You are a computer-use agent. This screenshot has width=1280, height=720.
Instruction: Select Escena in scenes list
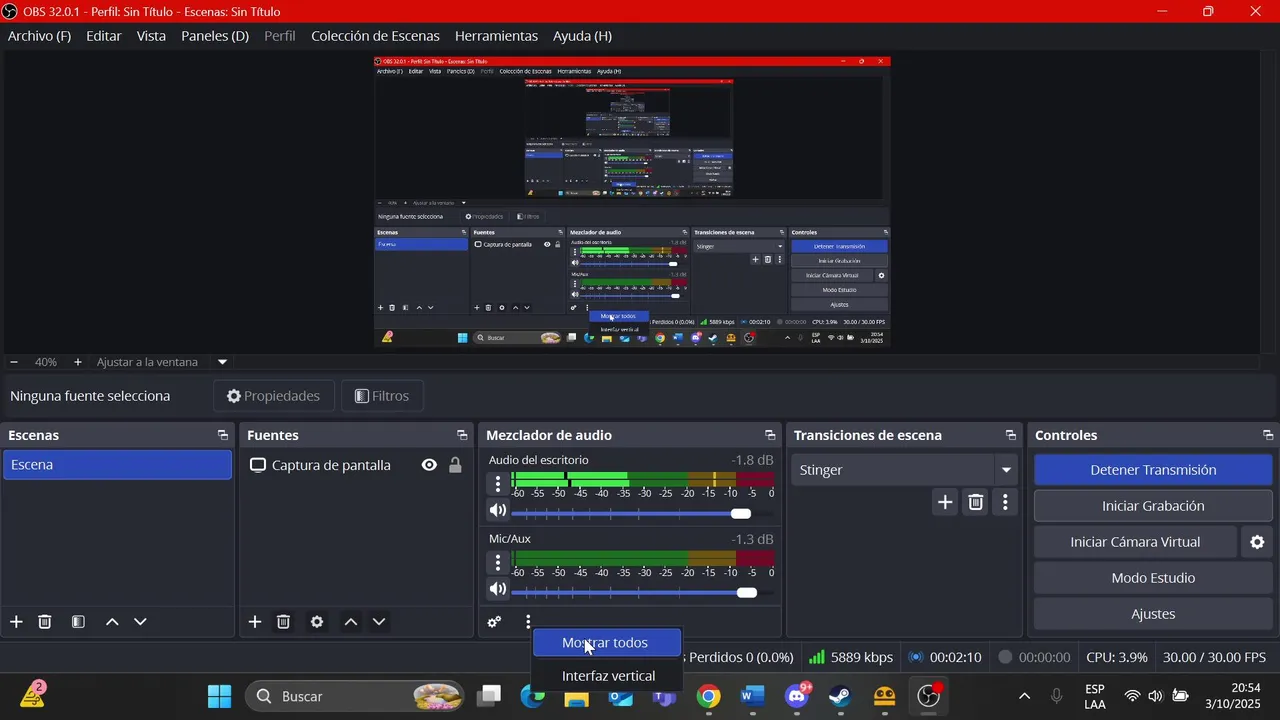tap(118, 465)
